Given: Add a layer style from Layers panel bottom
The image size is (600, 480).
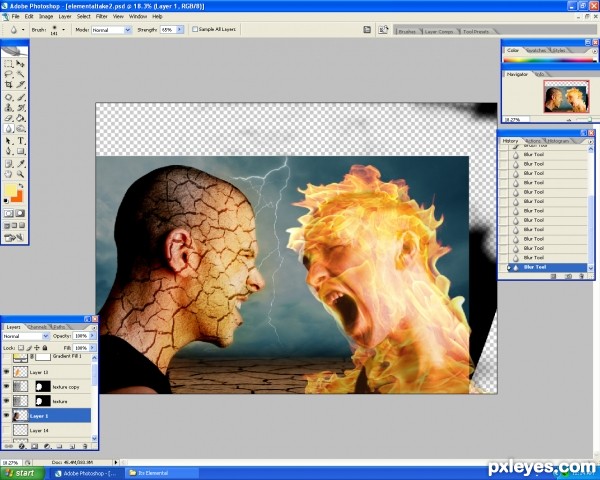Looking at the screenshot, I should point(22,446).
